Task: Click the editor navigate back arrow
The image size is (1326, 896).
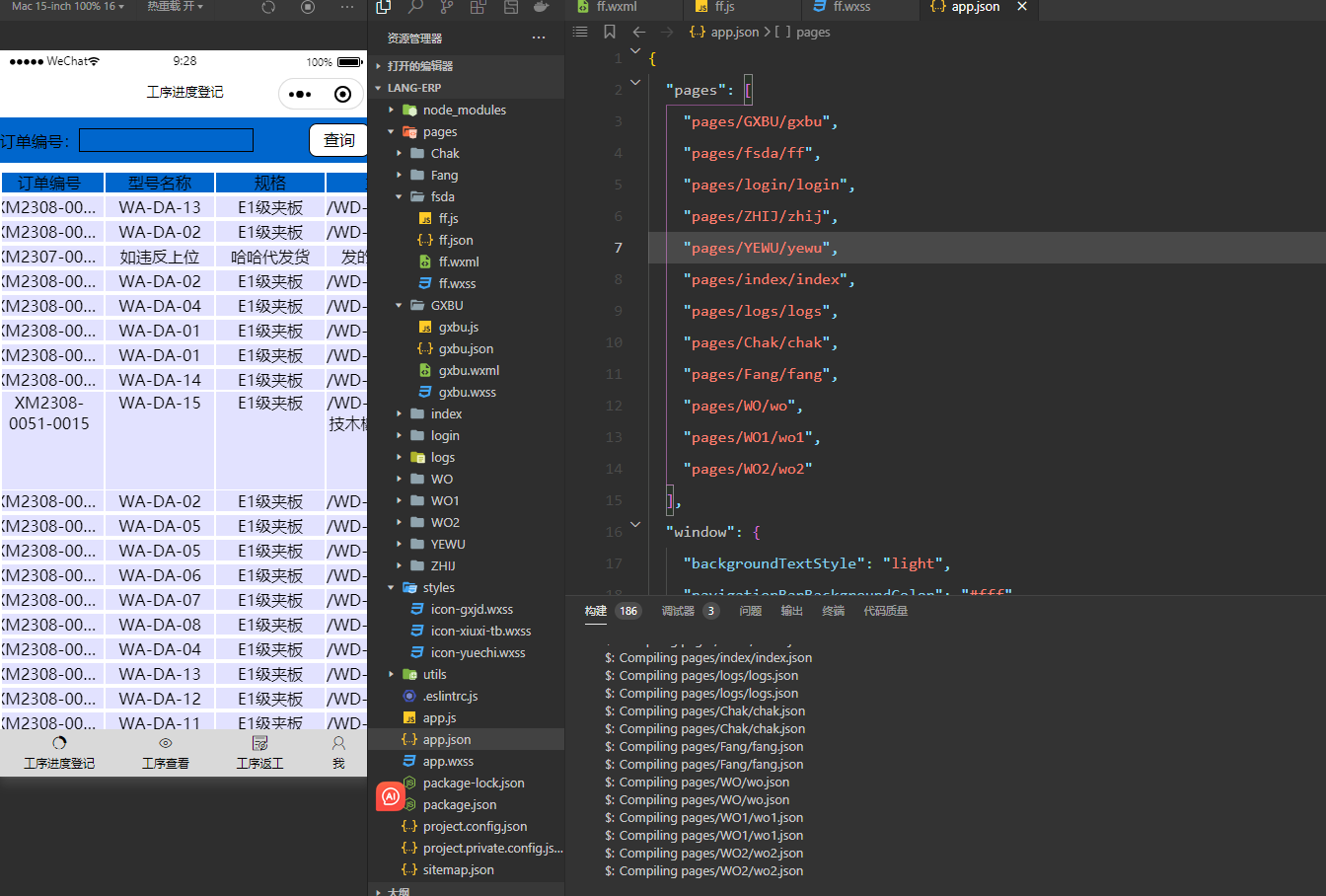Action: click(639, 32)
